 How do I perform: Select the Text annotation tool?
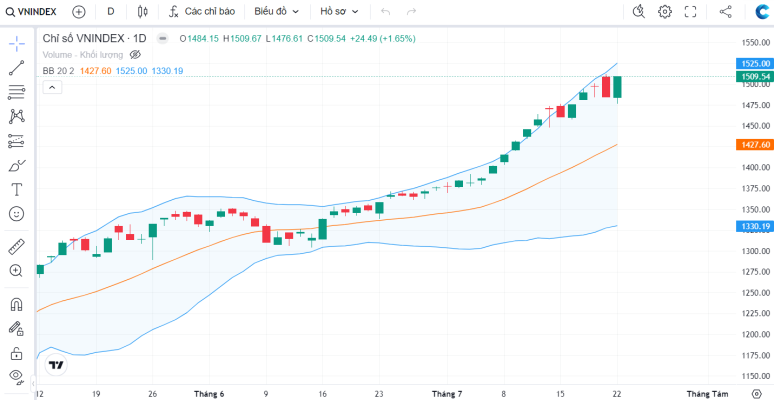(17, 189)
